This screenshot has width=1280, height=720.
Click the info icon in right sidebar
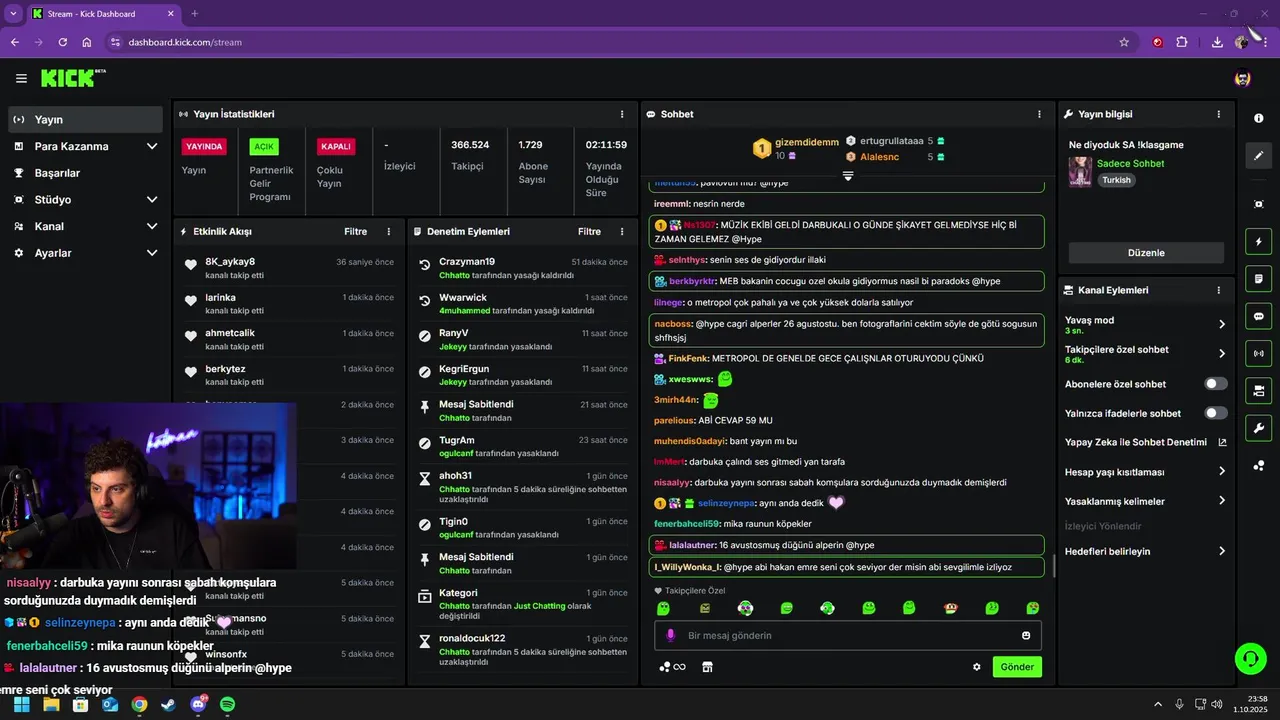[1258, 118]
